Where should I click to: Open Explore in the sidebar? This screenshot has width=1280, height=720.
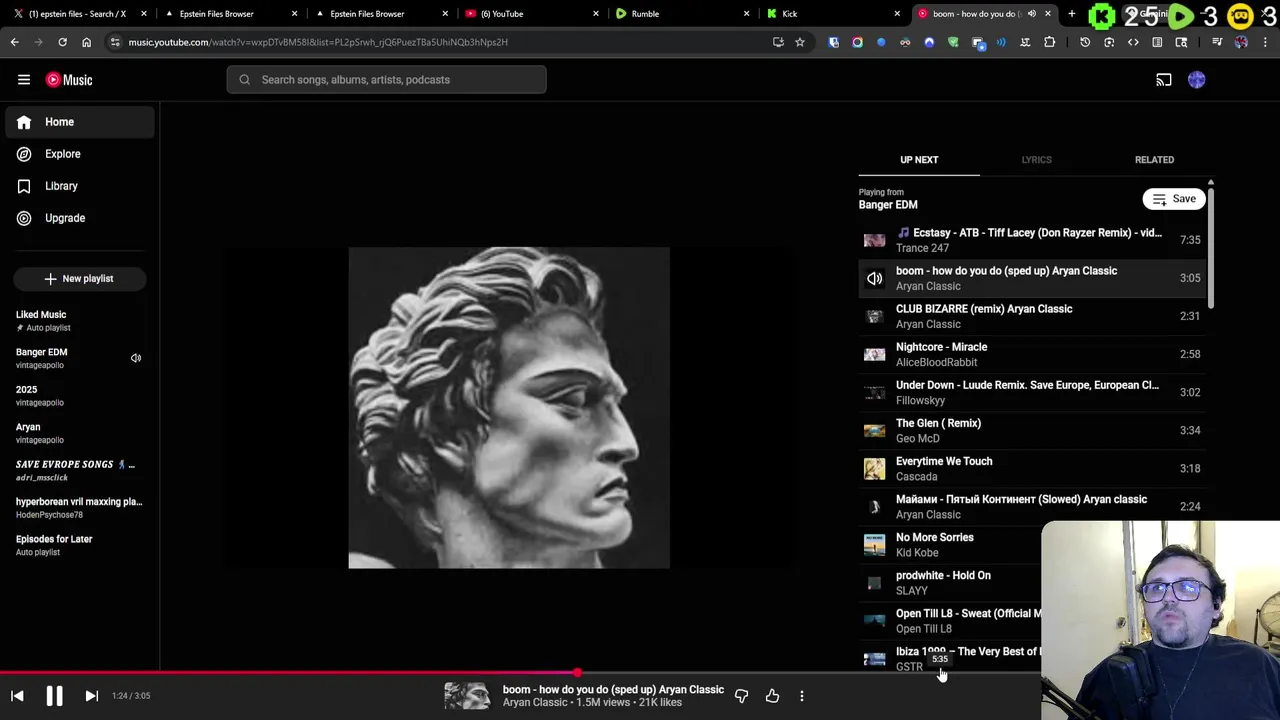pyautogui.click(x=80, y=154)
